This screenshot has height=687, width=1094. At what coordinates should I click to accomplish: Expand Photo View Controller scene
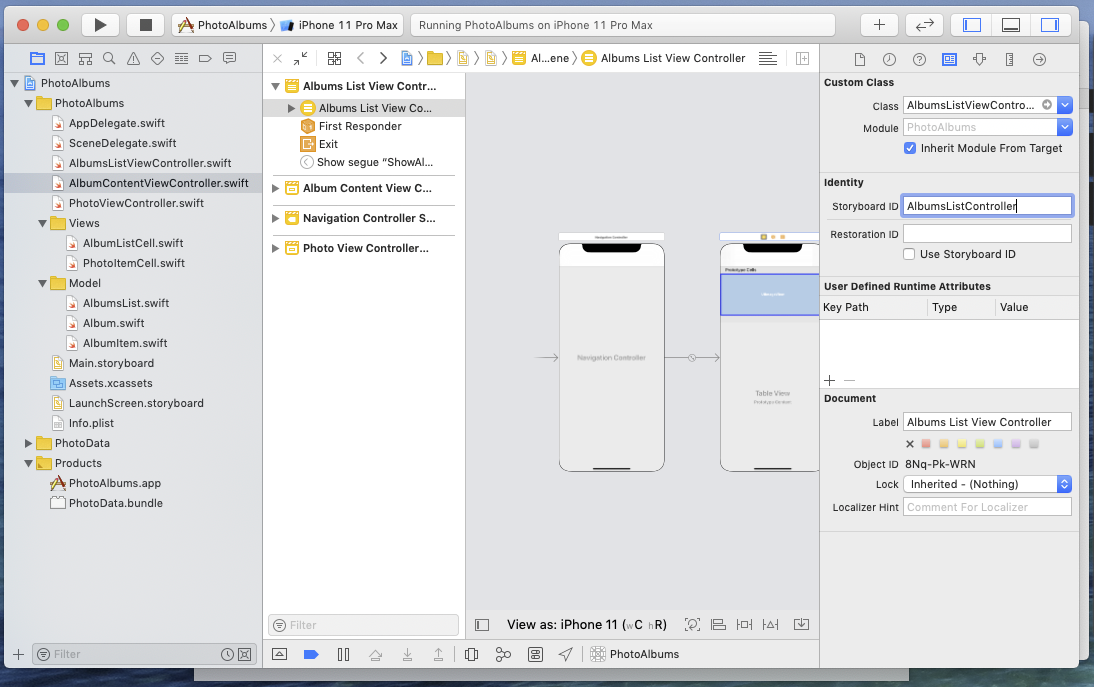click(276, 248)
